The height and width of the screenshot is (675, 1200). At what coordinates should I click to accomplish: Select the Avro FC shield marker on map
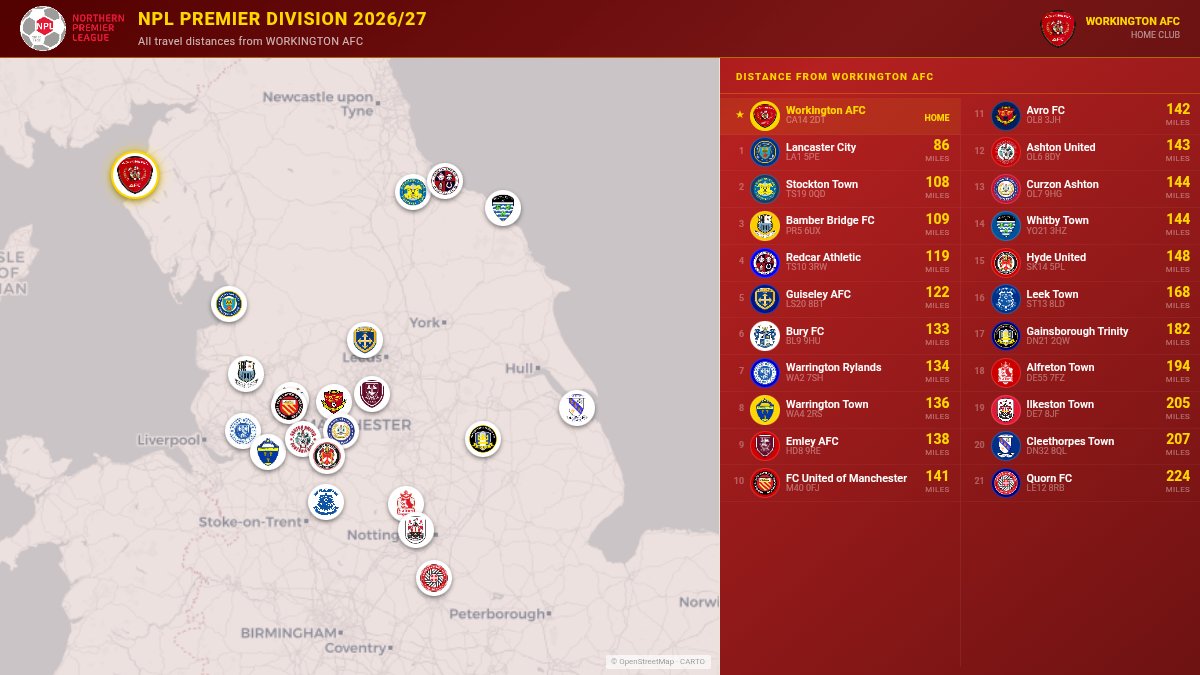[x=334, y=401]
